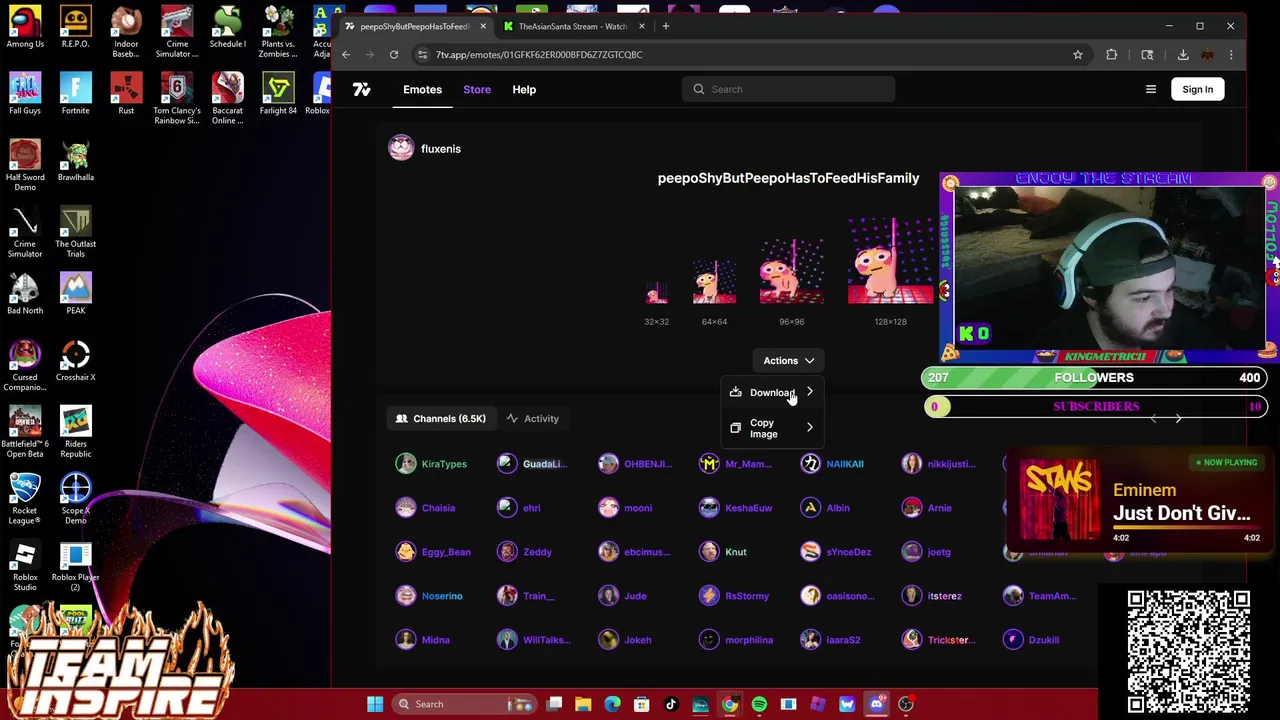This screenshot has height=720, width=1280.
Task: Open the Help nav tab
Action: (x=524, y=89)
